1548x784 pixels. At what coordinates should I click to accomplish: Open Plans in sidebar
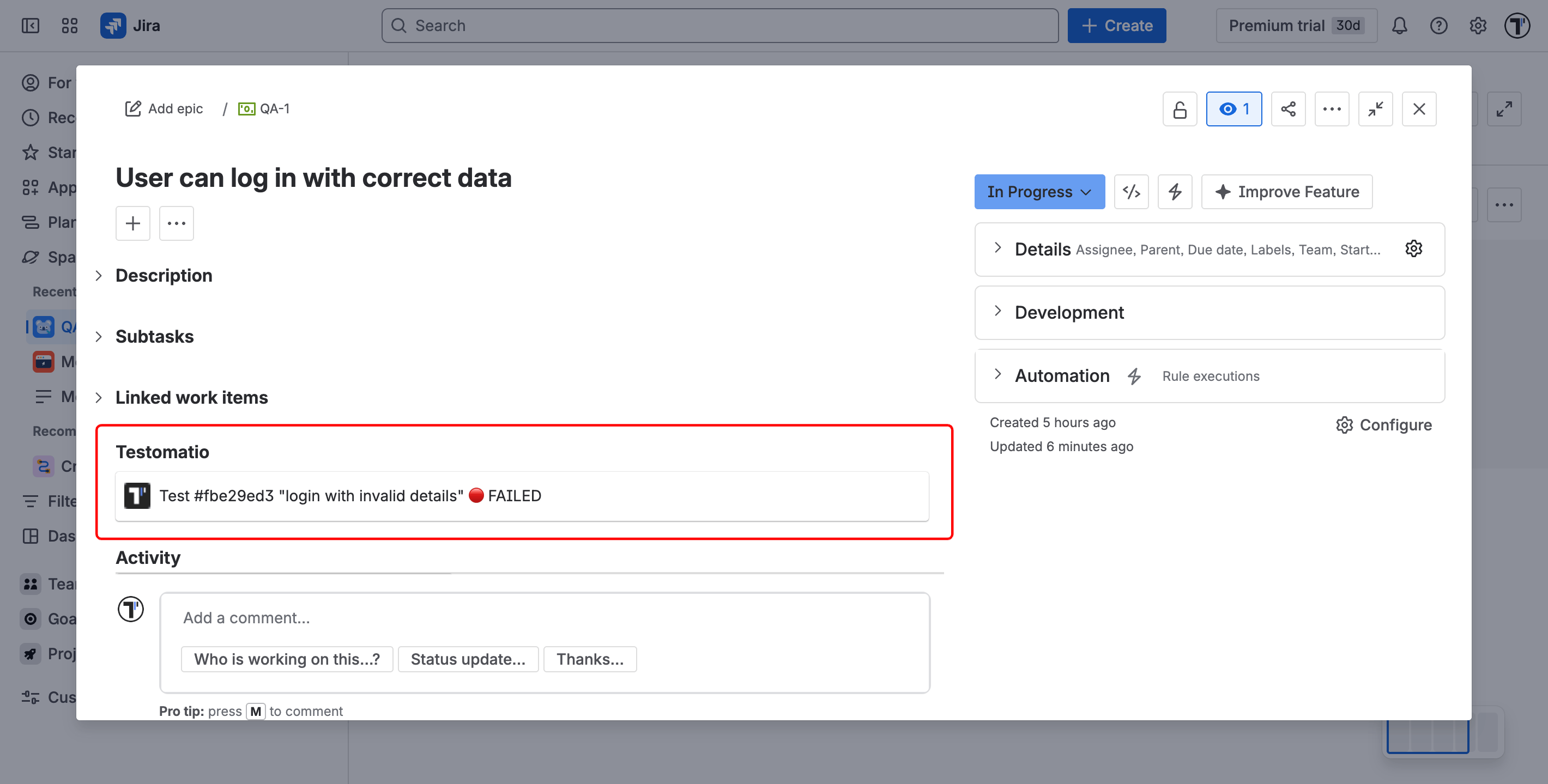click(48, 222)
